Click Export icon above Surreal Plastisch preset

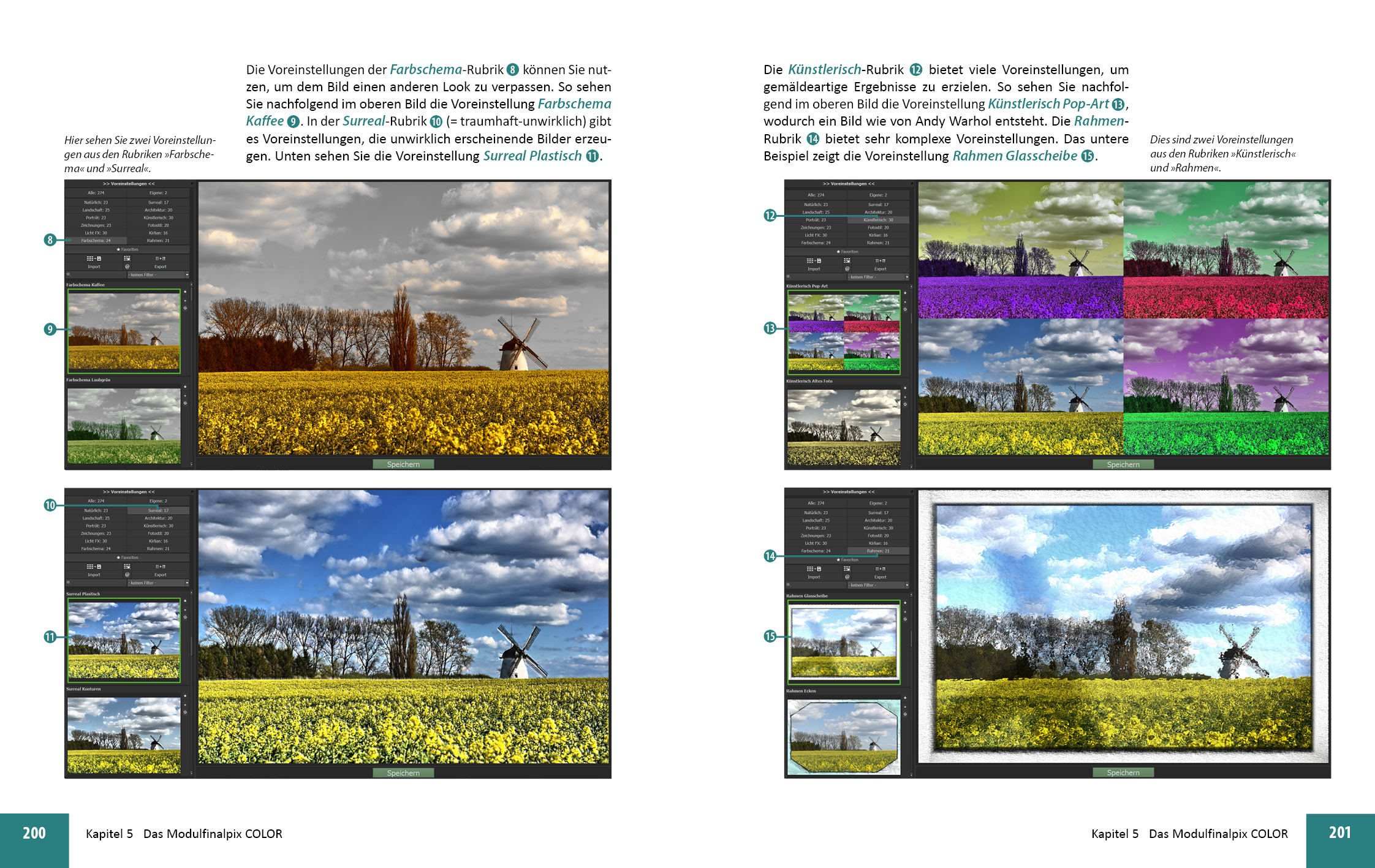click(161, 567)
